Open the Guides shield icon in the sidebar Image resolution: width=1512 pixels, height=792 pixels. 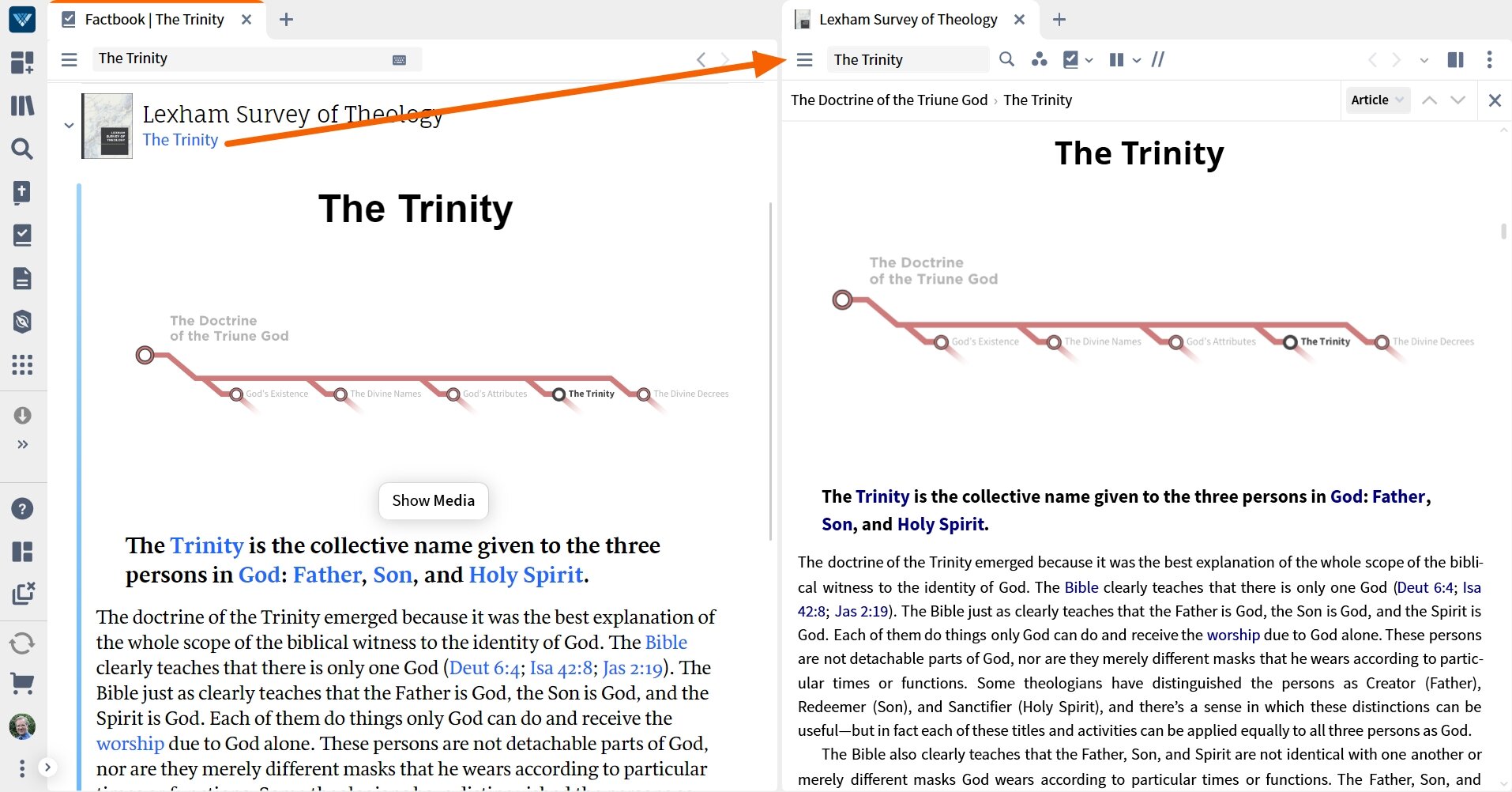tap(22, 322)
